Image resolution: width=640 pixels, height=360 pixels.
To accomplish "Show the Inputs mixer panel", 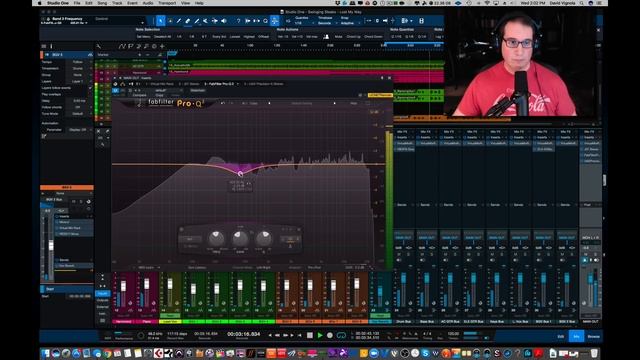I will coord(102,293).
